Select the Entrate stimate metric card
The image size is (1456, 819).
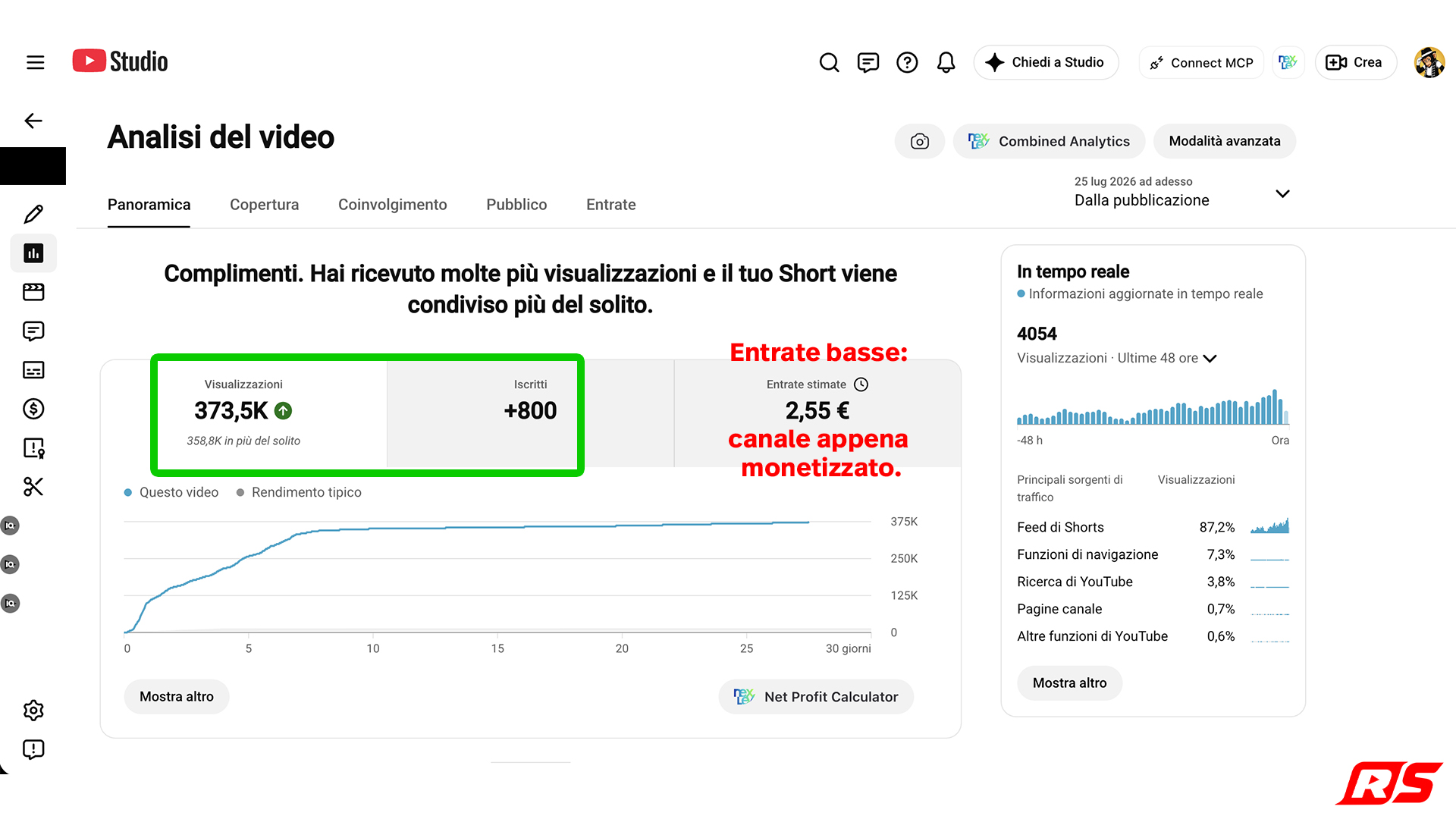click(817, 413)
